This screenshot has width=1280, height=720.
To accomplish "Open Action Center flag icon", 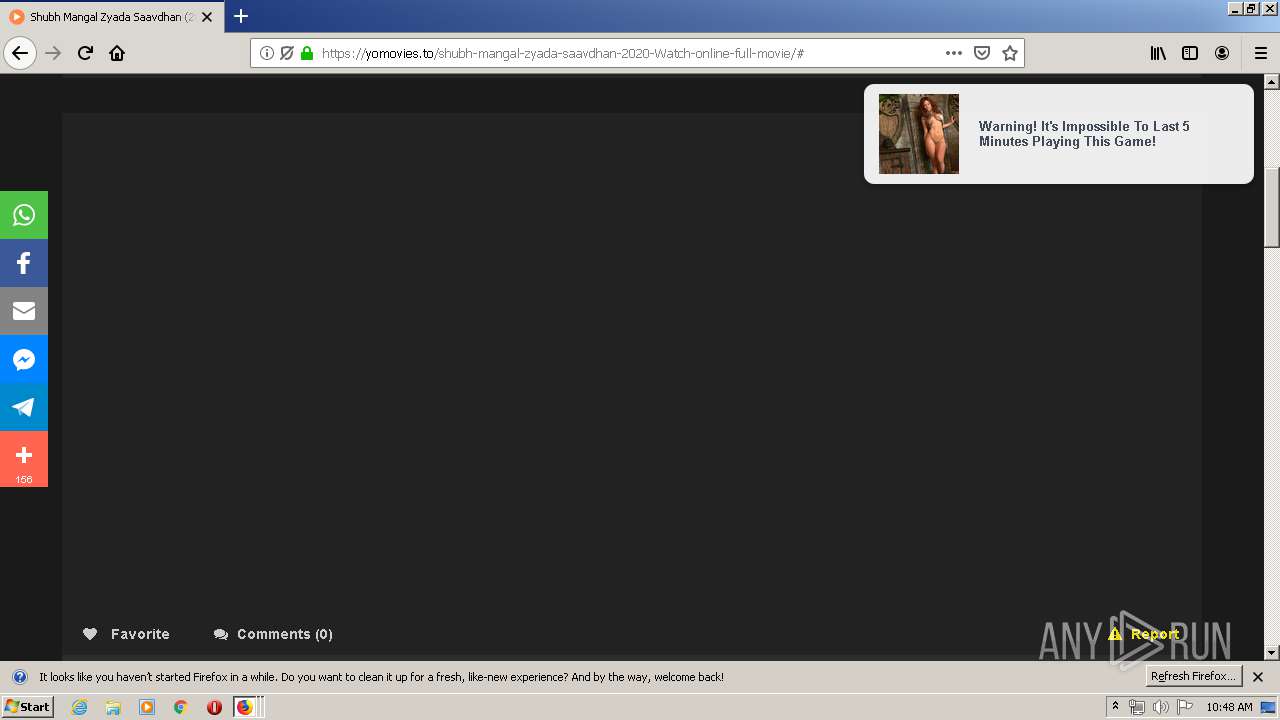I will pyautogui.click(x=1185, y=707).
